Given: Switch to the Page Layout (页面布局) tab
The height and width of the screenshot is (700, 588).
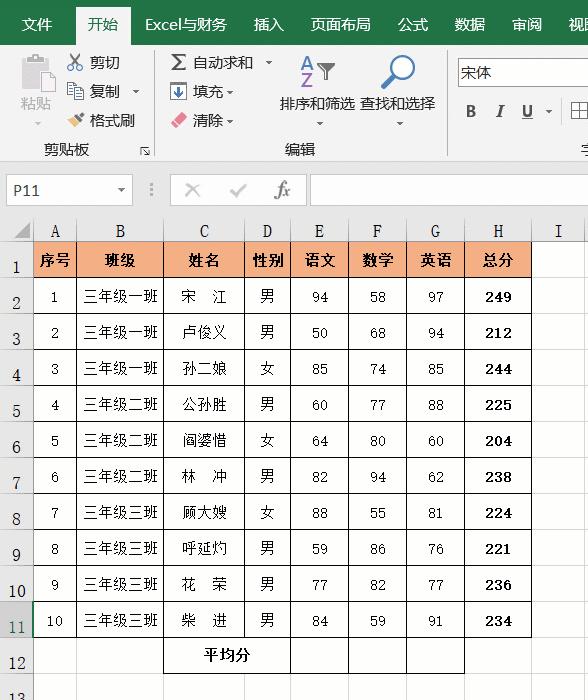Looking at the screenshot, I should click(x=341, y=25).
